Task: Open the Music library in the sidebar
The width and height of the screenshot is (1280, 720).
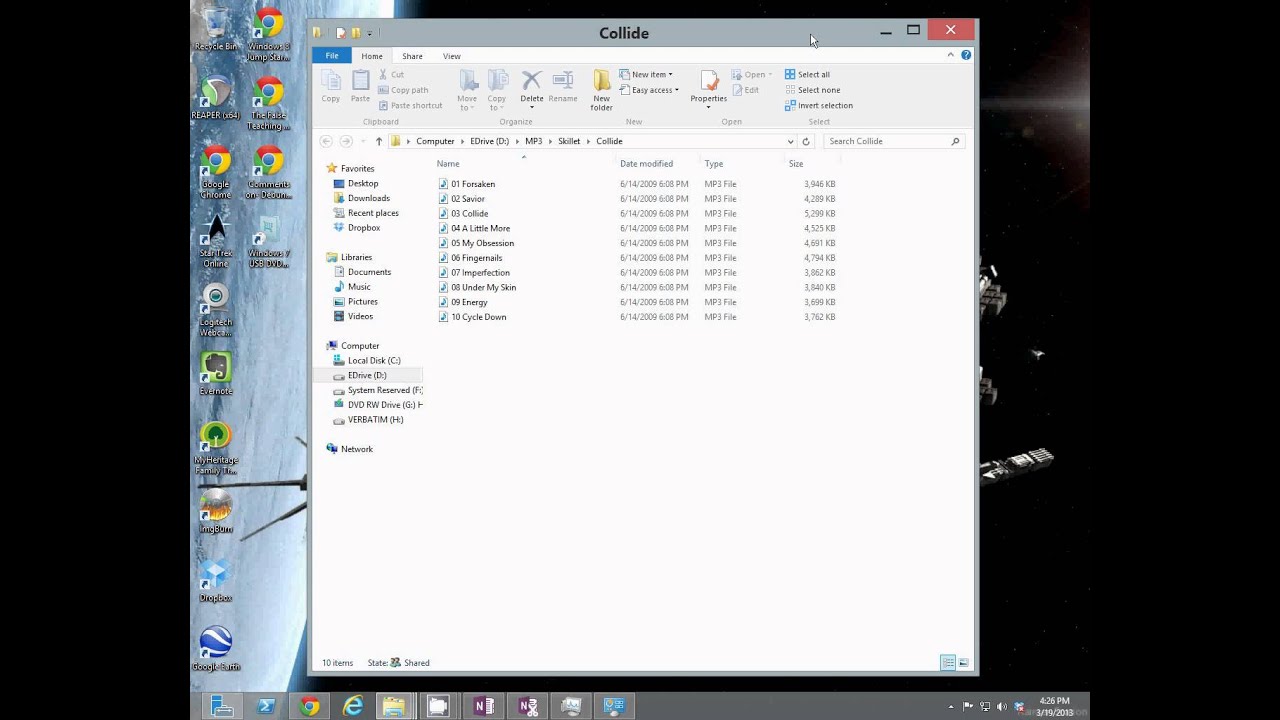Action: coord(359,287)
